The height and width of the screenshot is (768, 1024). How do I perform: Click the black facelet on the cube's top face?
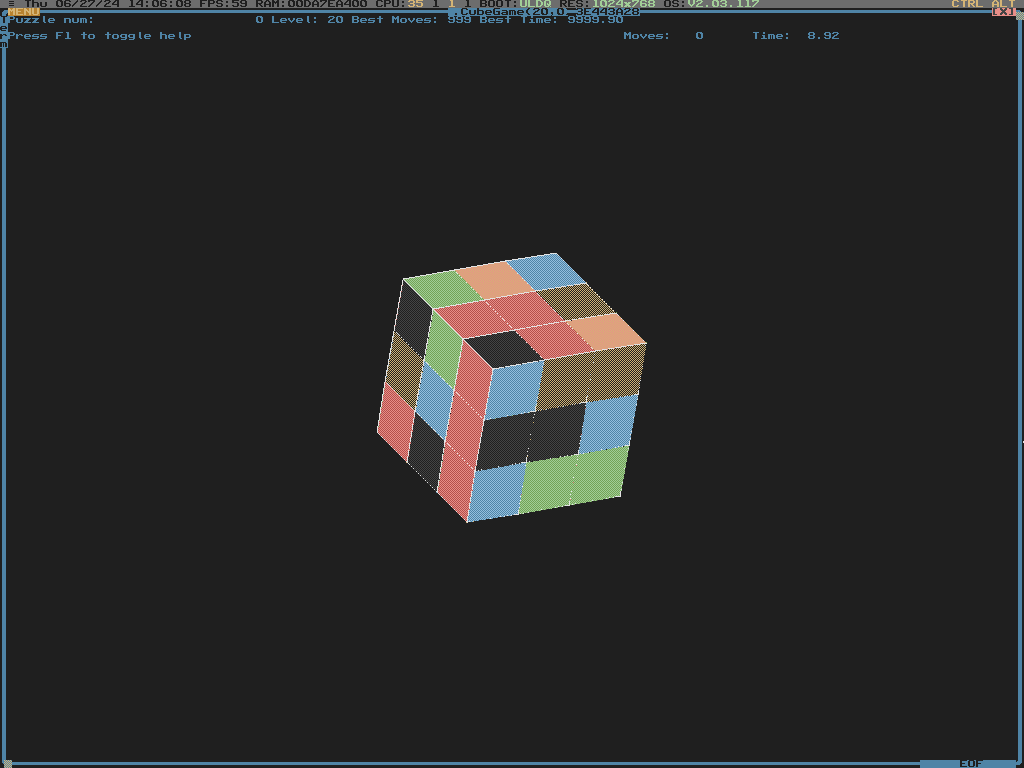(503, 349)
